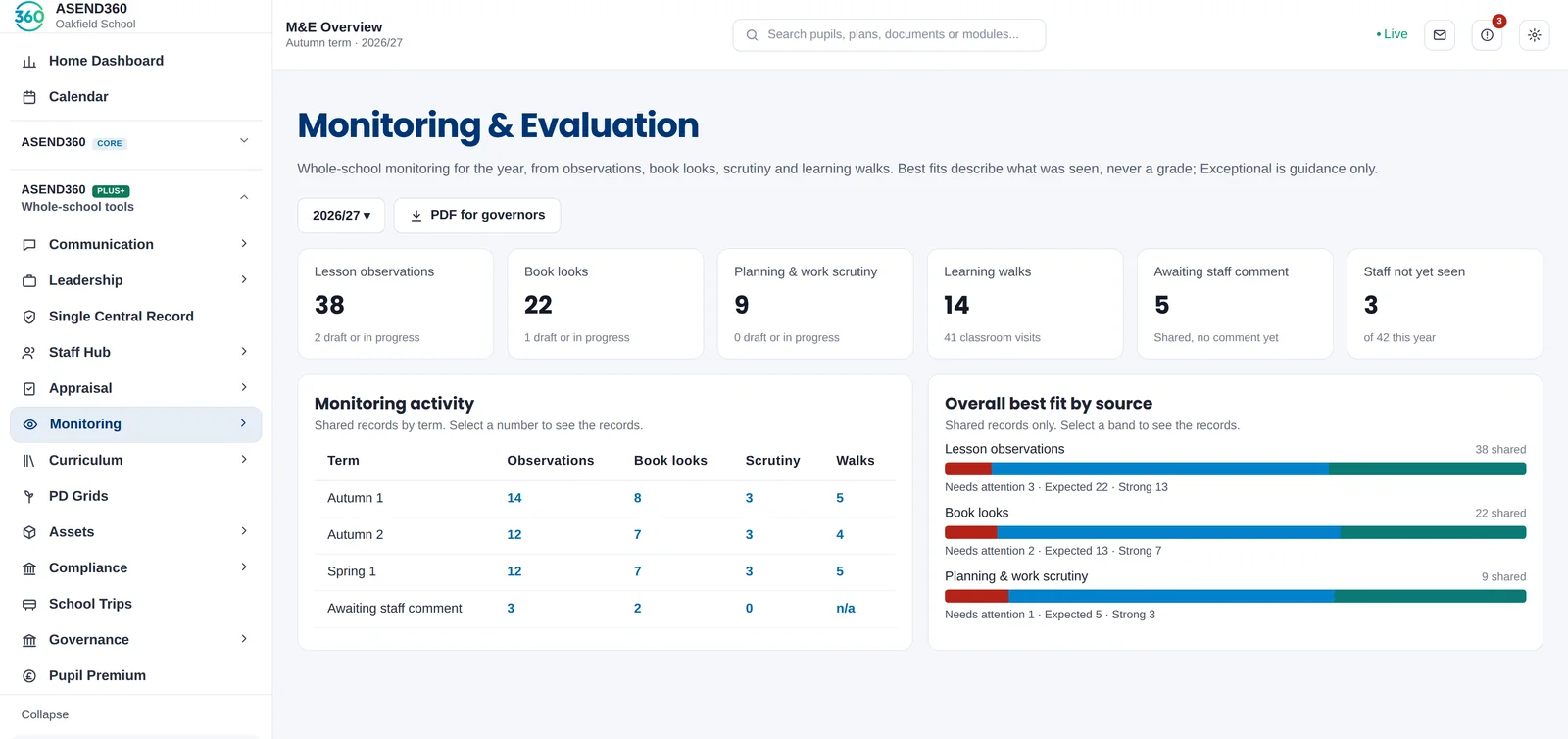Open Autumn 1 scrutiny count 3

coord(750,498)
